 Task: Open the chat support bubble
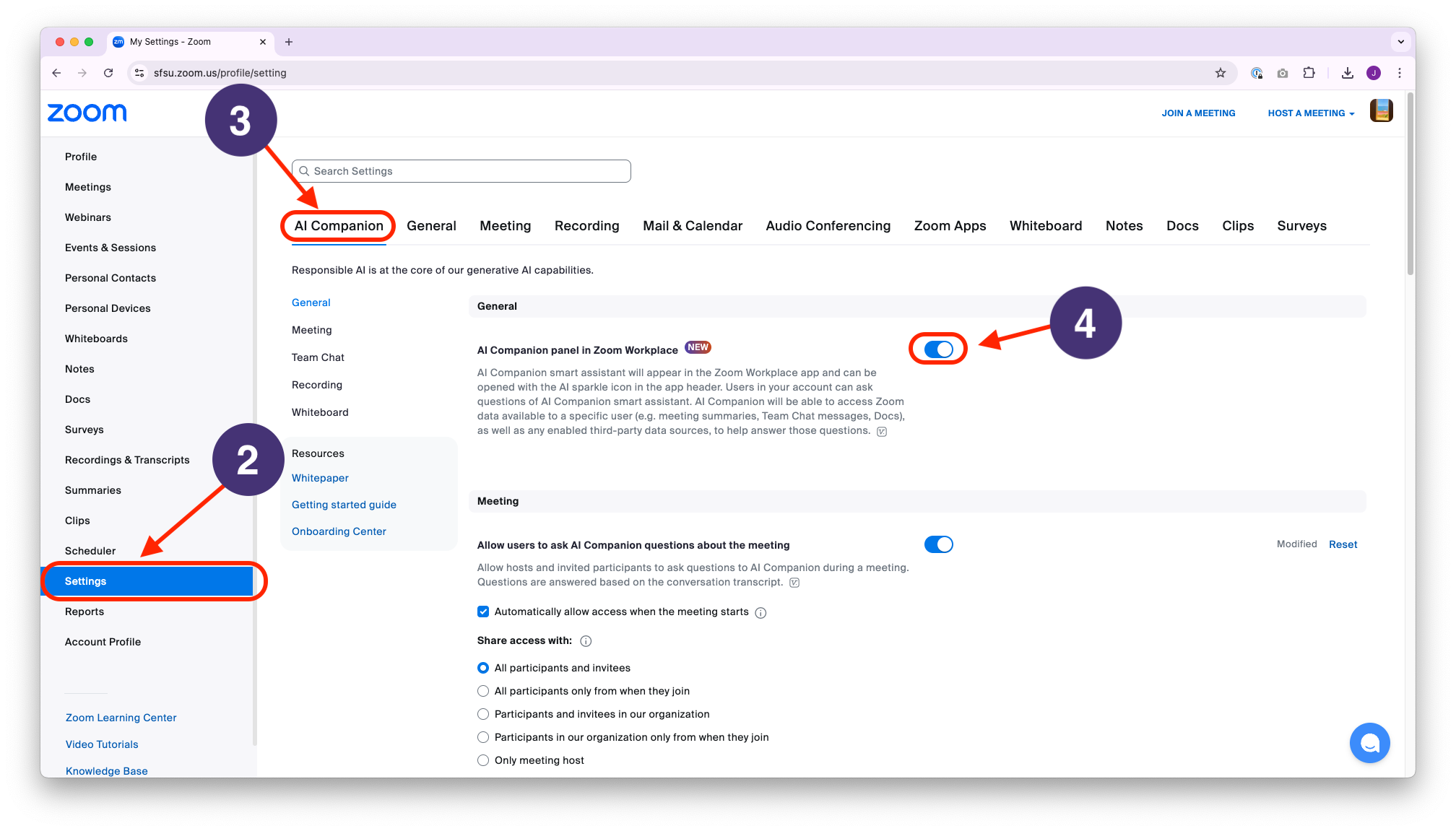click(x=1370, y=743)
